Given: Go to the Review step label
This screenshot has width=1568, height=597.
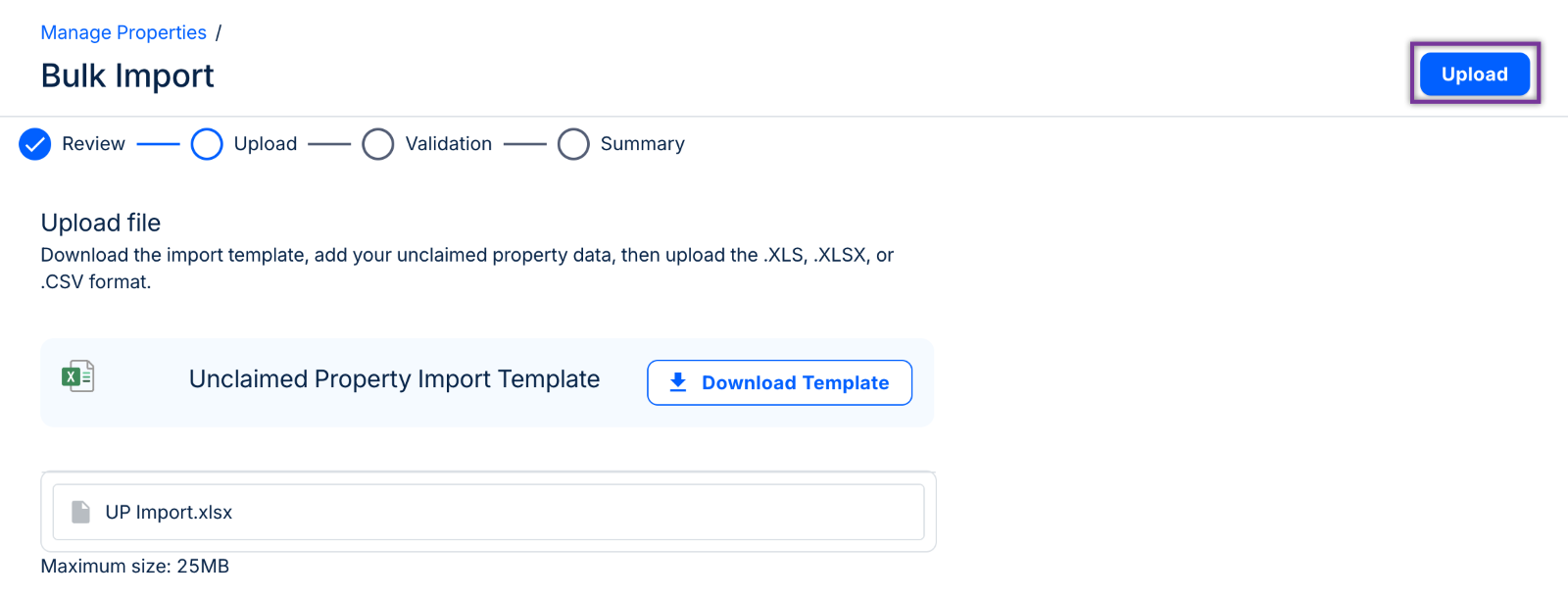Looking at the screenshot, I should (93, 144).
